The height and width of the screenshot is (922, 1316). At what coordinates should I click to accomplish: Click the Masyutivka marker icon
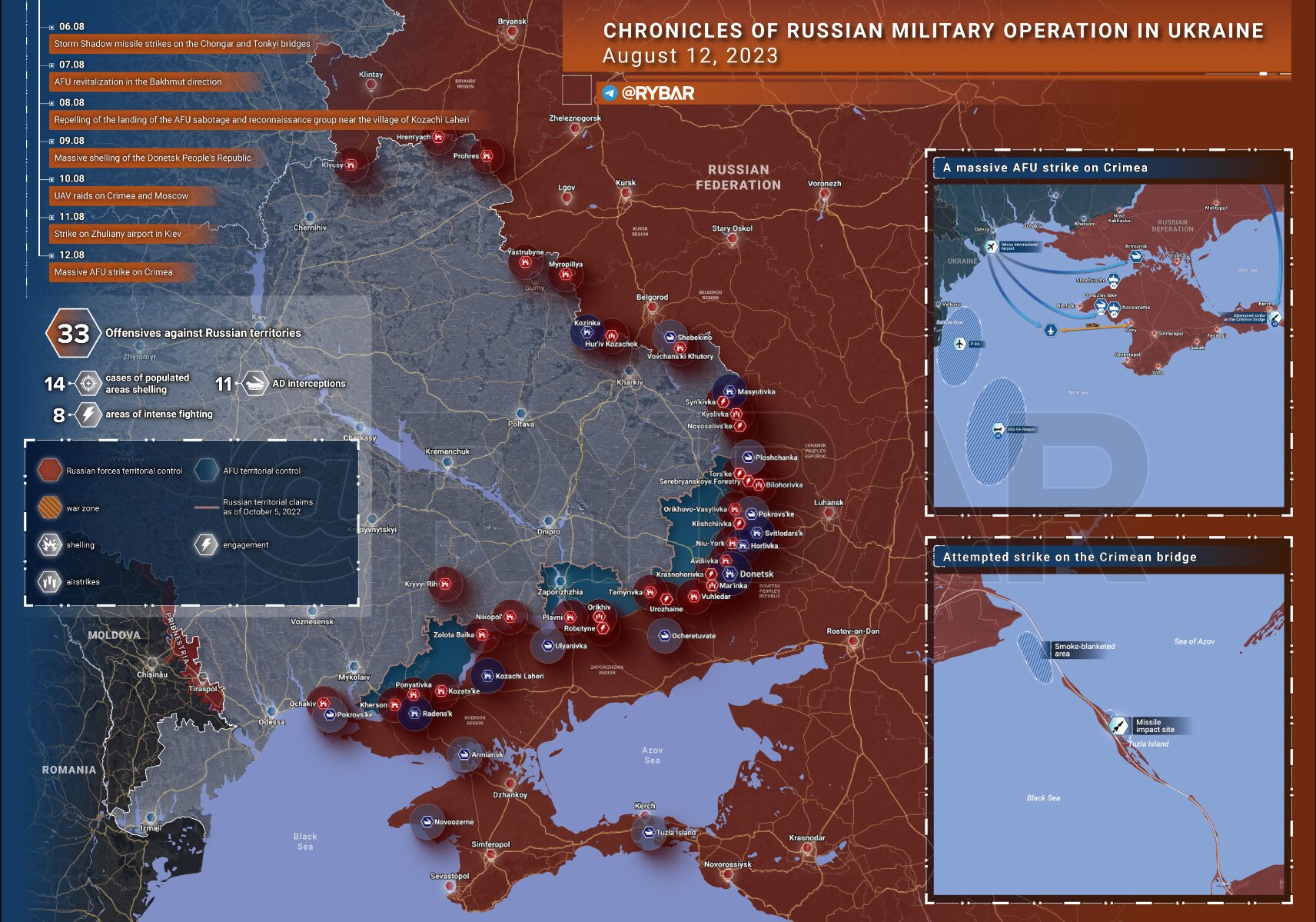tap(729, 391)
